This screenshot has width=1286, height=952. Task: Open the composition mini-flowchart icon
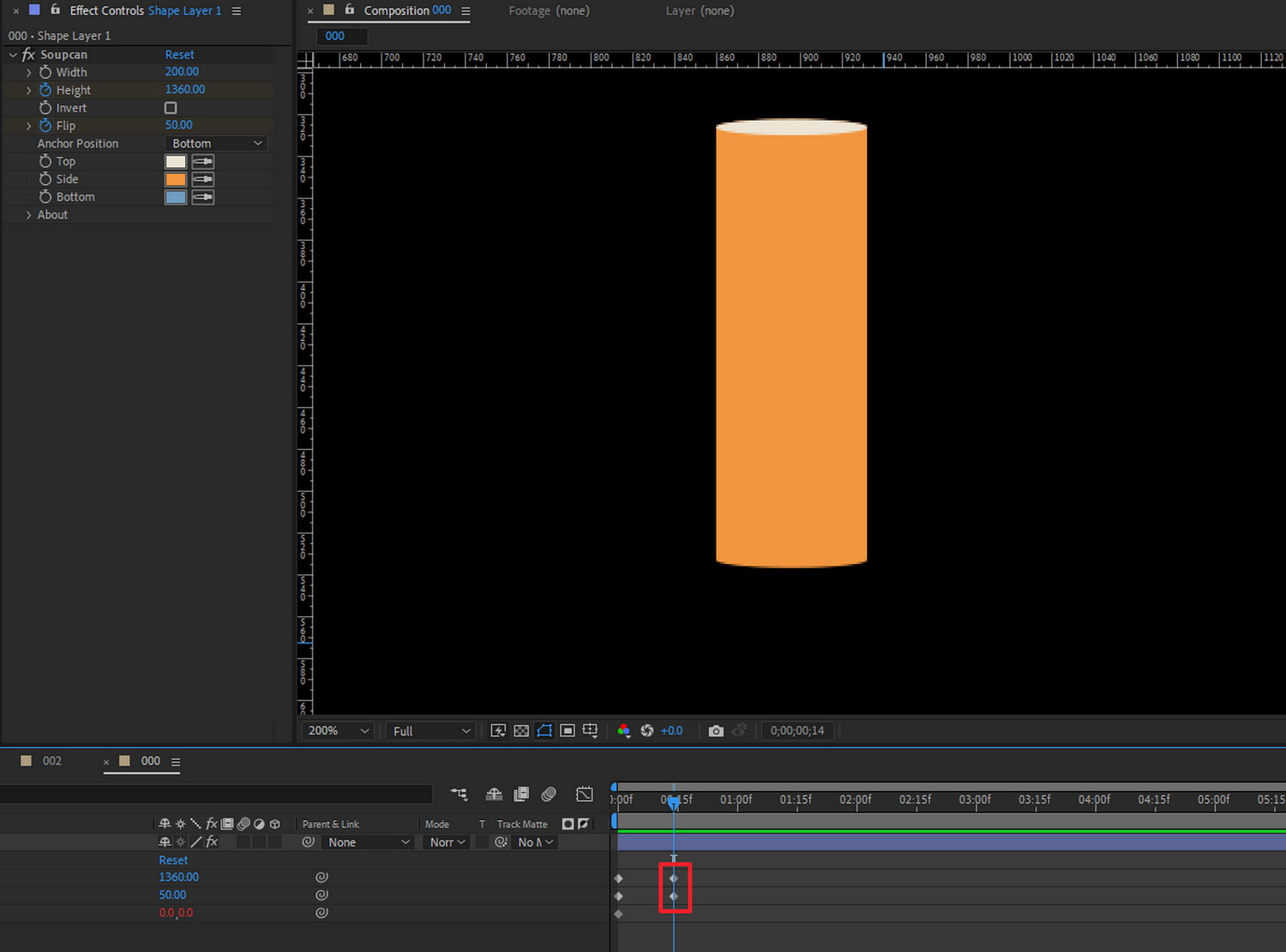point(459,794)
